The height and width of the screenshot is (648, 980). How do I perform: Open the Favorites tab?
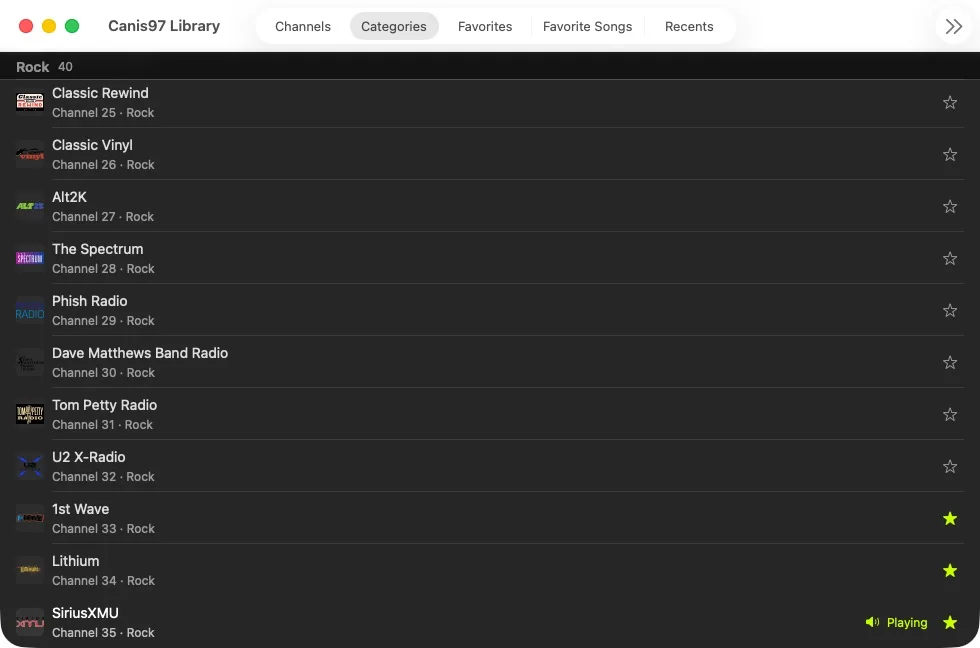(x=484, y=26)
